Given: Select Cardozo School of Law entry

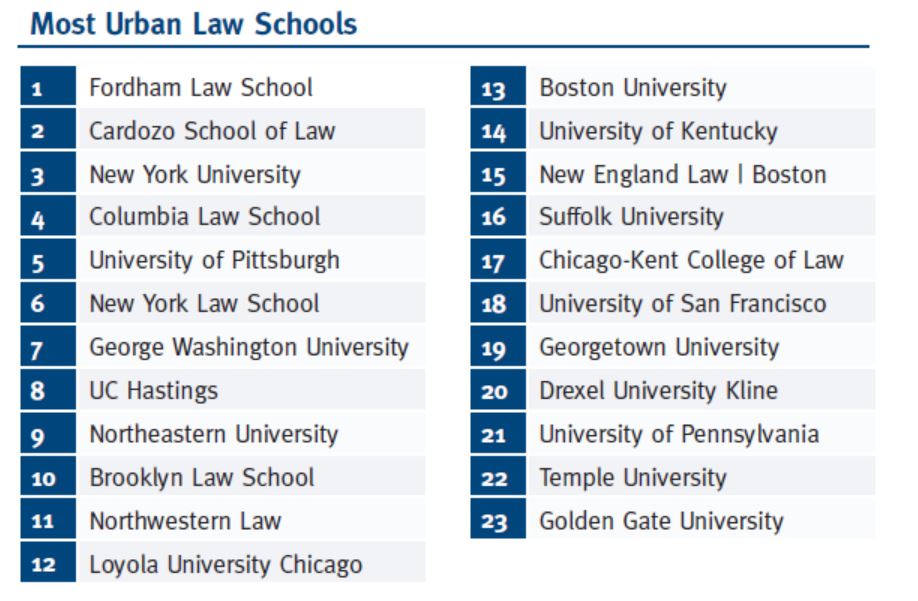Looking at the screenshot, I should (212, 131).
